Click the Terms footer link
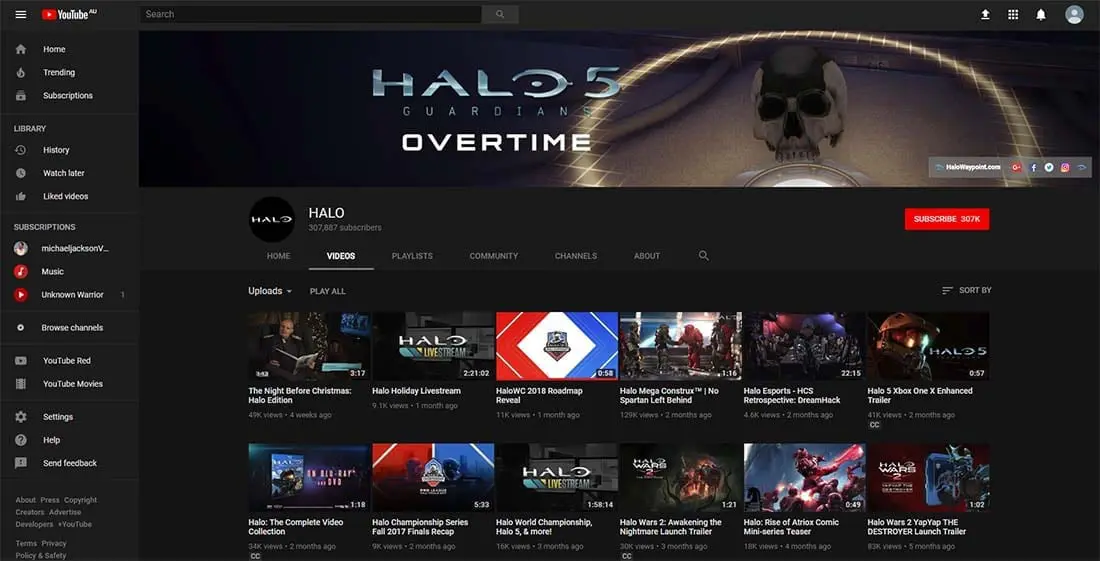Viewport: 1100px width, 561px height. 26,543
